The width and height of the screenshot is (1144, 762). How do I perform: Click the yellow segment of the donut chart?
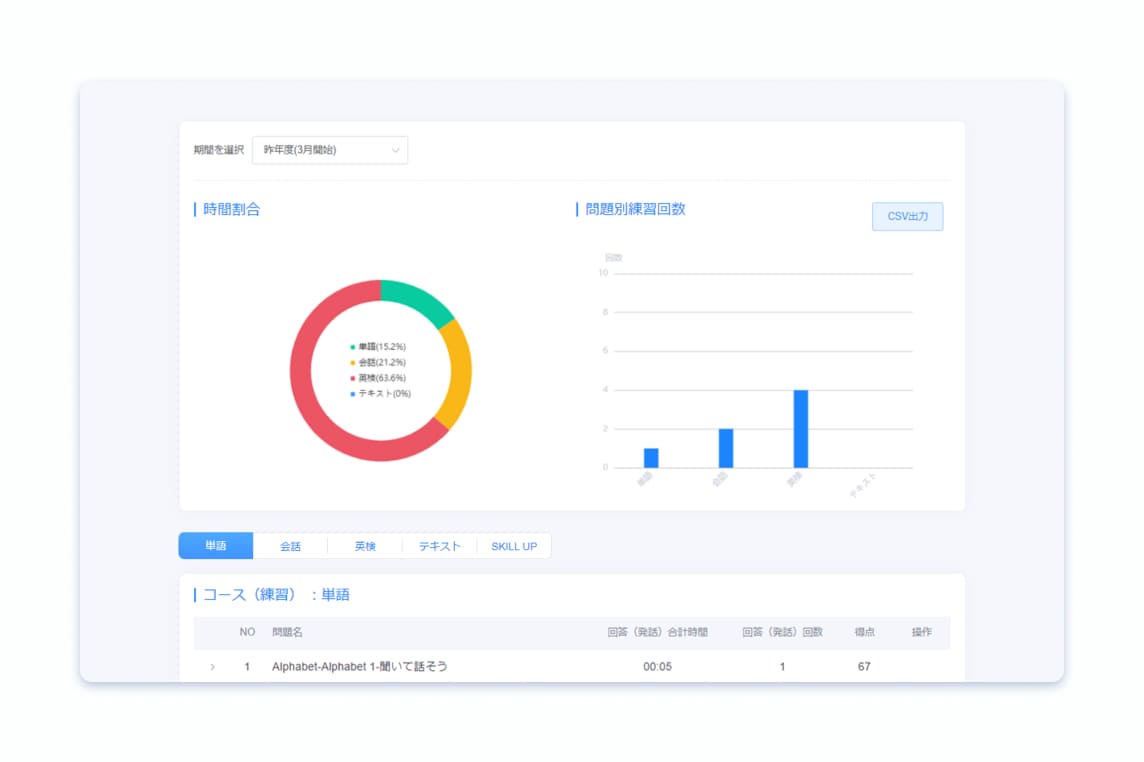(458, 372)
